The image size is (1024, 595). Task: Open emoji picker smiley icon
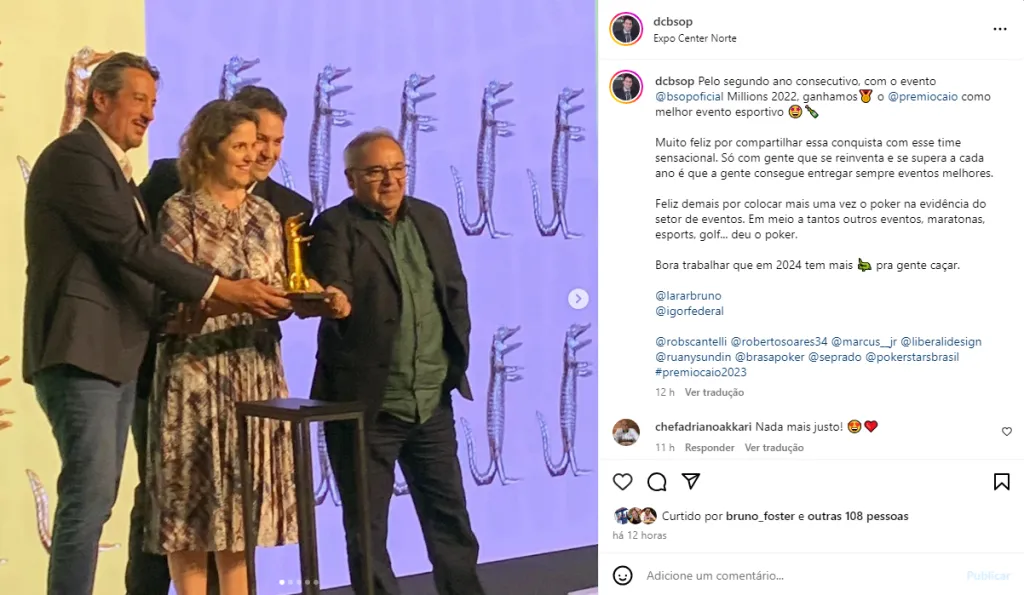622,575
